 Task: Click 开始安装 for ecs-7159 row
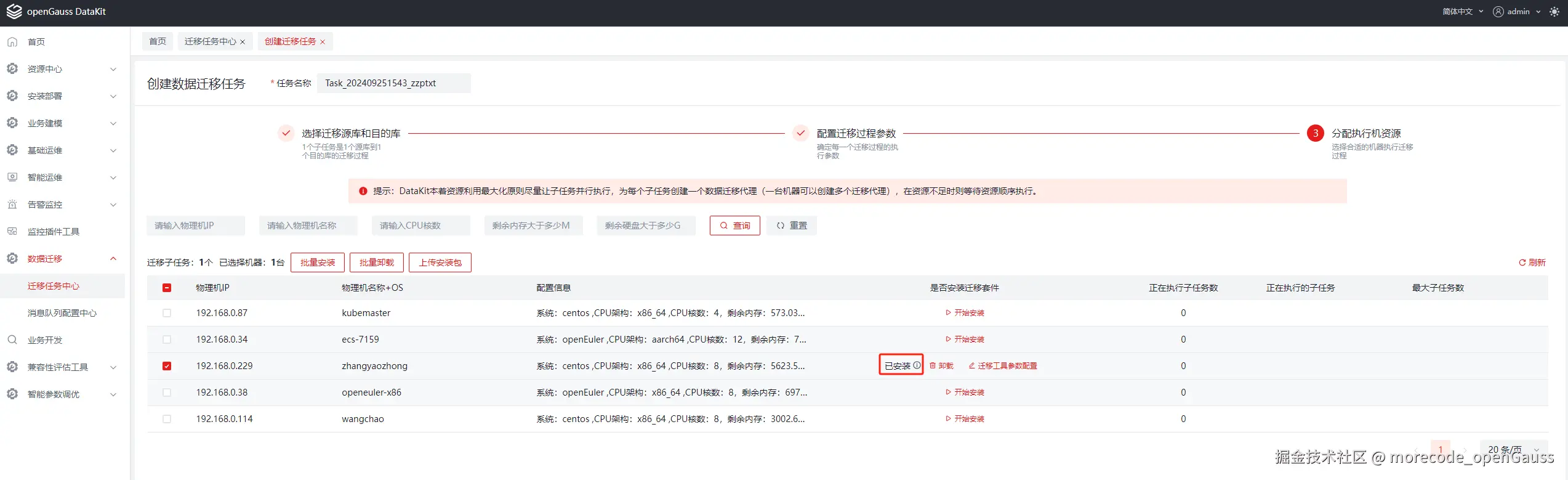[965, 340]
